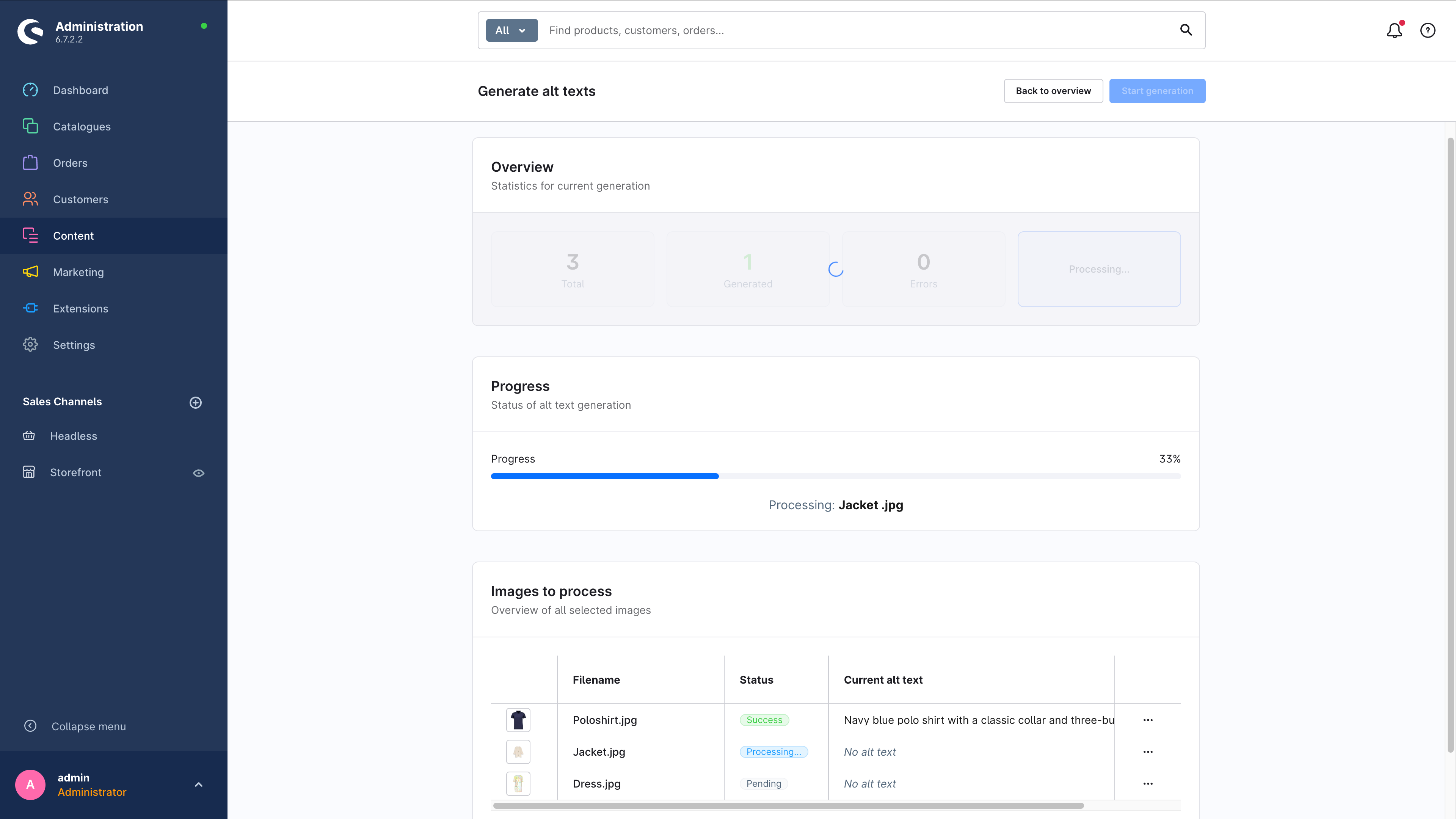Click the Jacket.jpg thumbnail image
The width and height of the screenshot is (1456, 819).
point(518,752)
